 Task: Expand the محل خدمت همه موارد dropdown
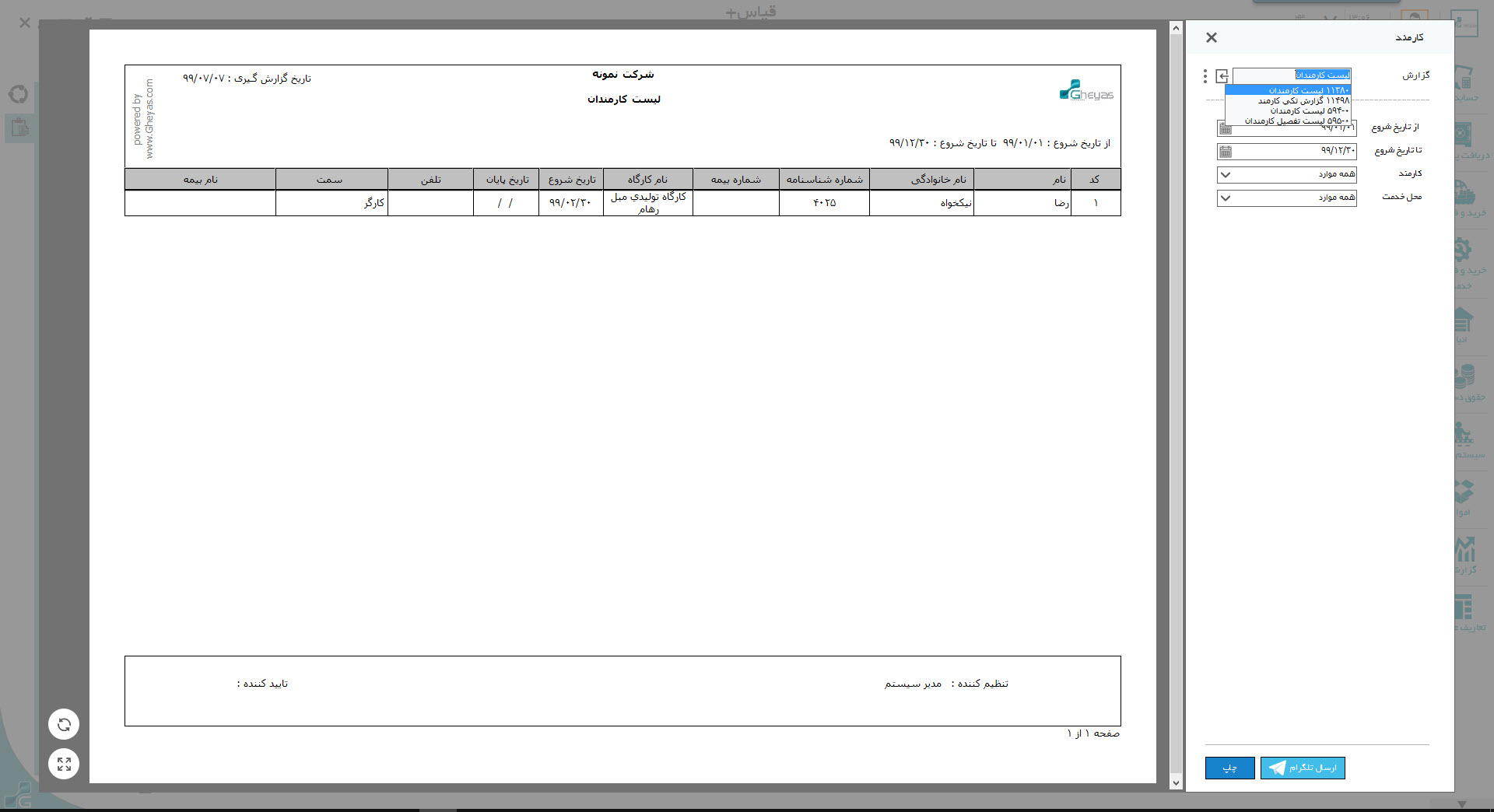click(x=1225, y=198)
